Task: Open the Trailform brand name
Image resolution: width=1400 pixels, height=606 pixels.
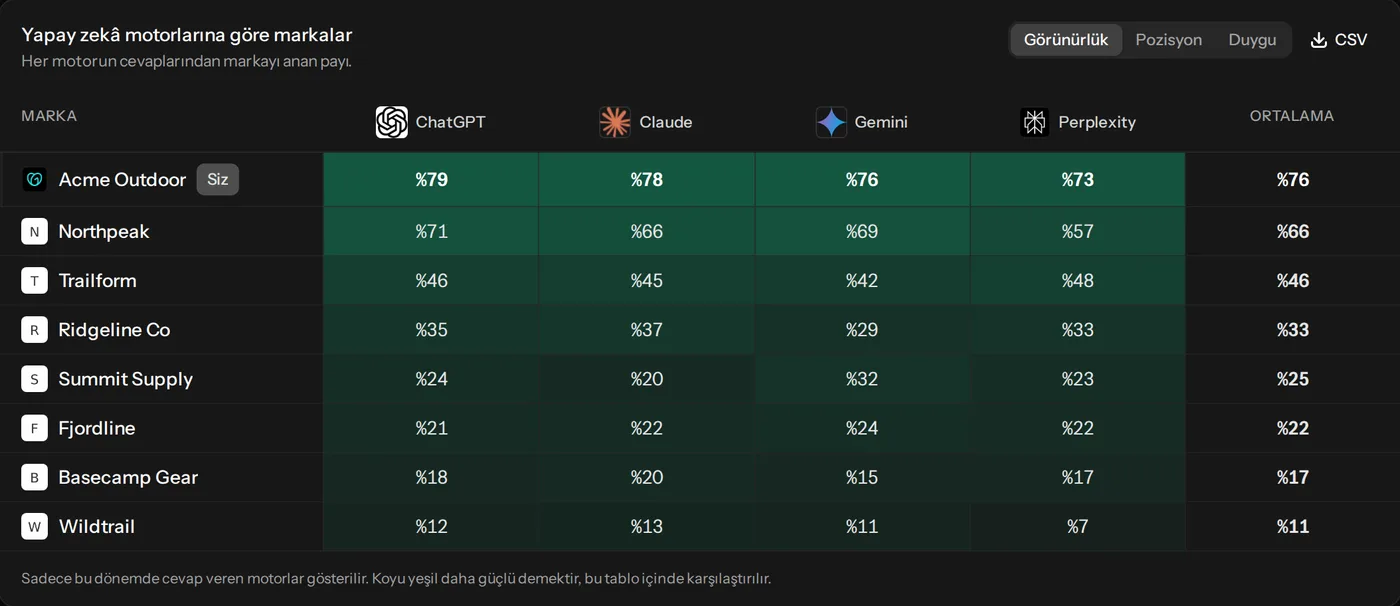Action: point(97,280)
